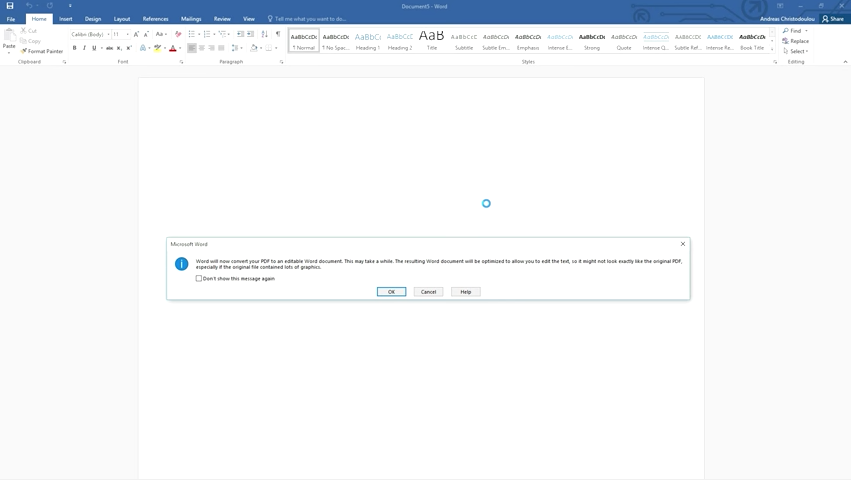Screen dimensions: 851x480
Task: Open the font size dropdown
Action: (127, 34)
